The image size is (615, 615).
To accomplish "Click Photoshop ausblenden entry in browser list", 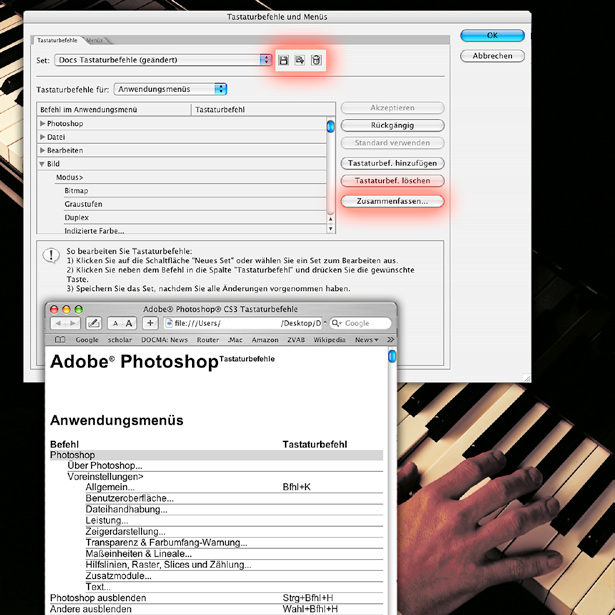I will [98, 598].
